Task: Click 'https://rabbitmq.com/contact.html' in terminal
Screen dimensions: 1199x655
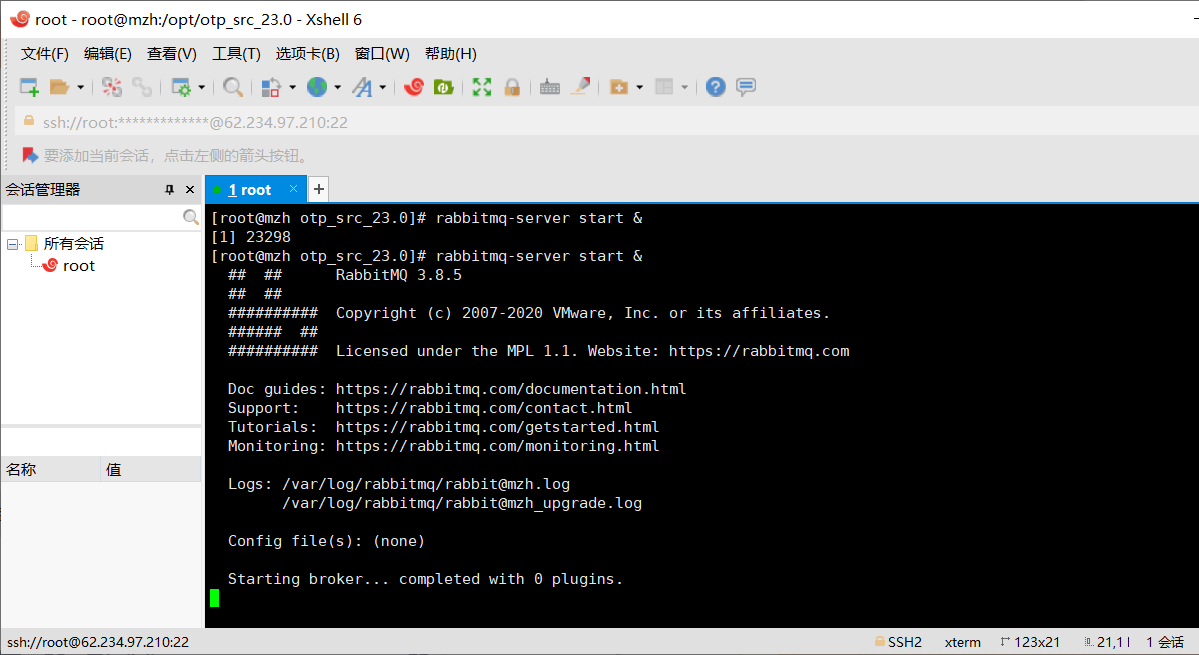Action: (x=484, y=408)
